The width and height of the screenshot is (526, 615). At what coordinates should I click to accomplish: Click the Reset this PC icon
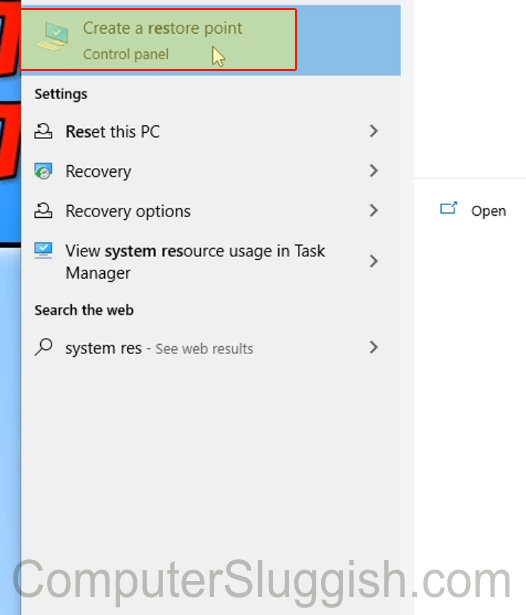[43, 131]
